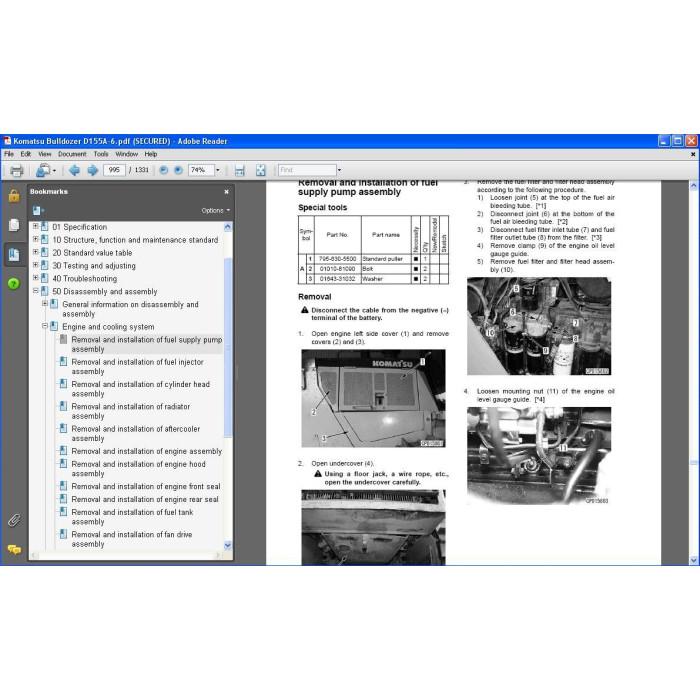Expand the '20 Standard value table' bookmark
Image resolution: width=700 pixels, height=700 pixels.
pos(36,252)
